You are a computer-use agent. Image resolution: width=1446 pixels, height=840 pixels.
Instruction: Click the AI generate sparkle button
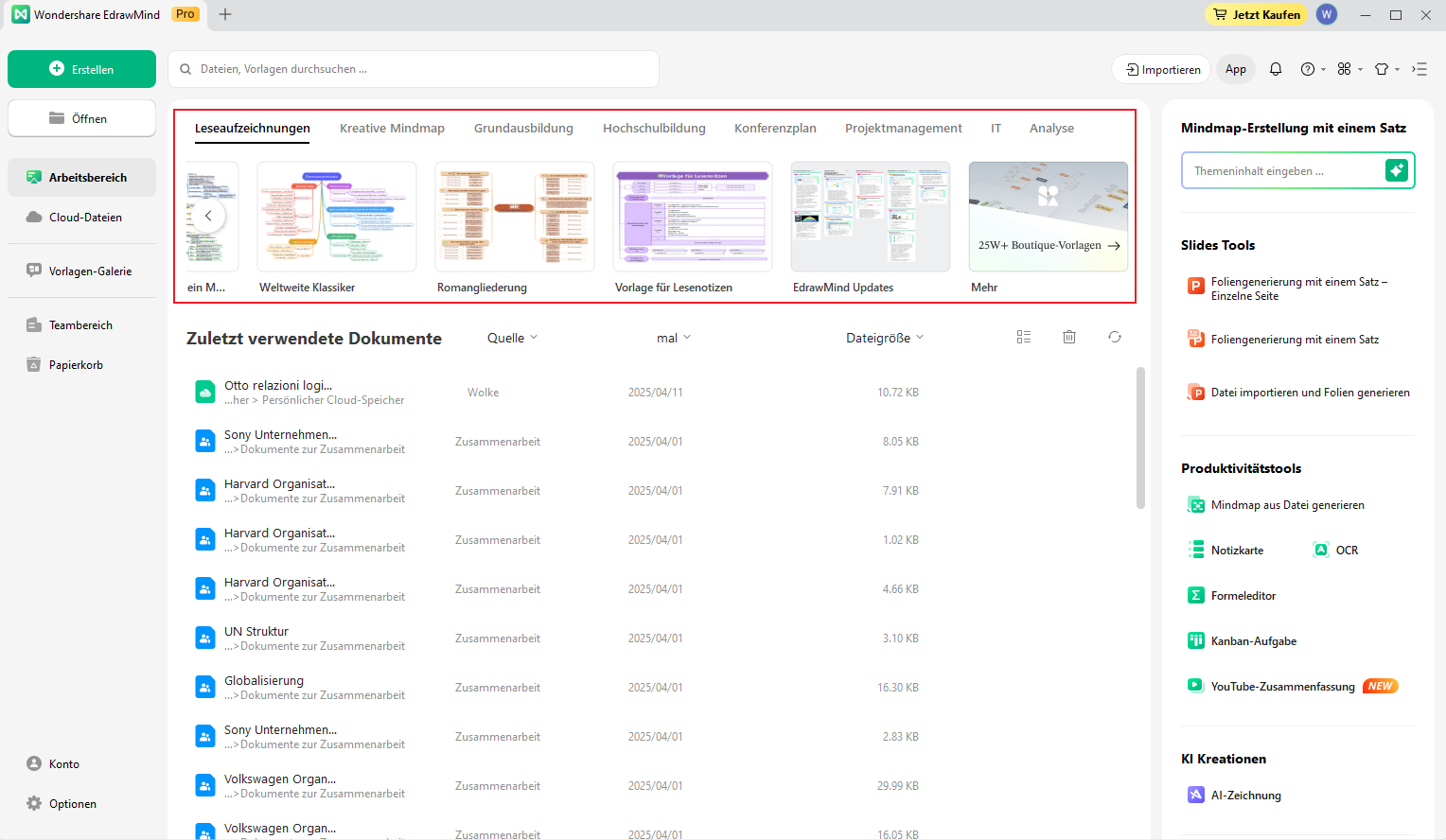(1396, 170)
